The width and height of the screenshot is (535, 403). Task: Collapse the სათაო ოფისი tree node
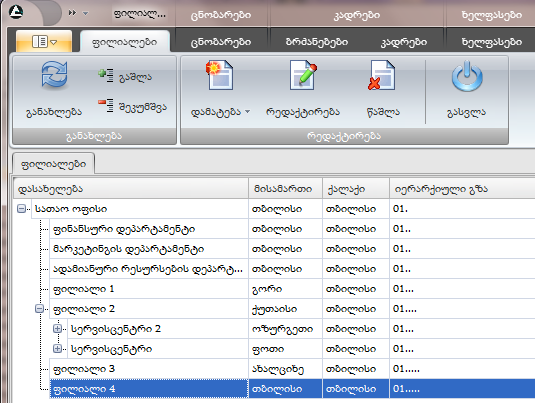pyautogui.click(x=21, y=208)
